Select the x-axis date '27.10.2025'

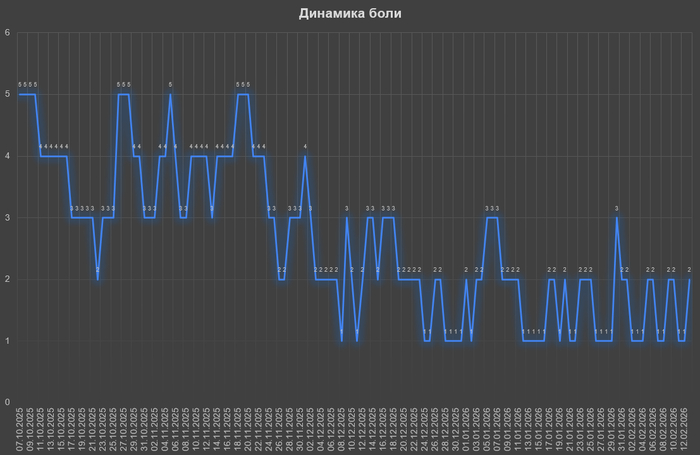coord(124,430)
